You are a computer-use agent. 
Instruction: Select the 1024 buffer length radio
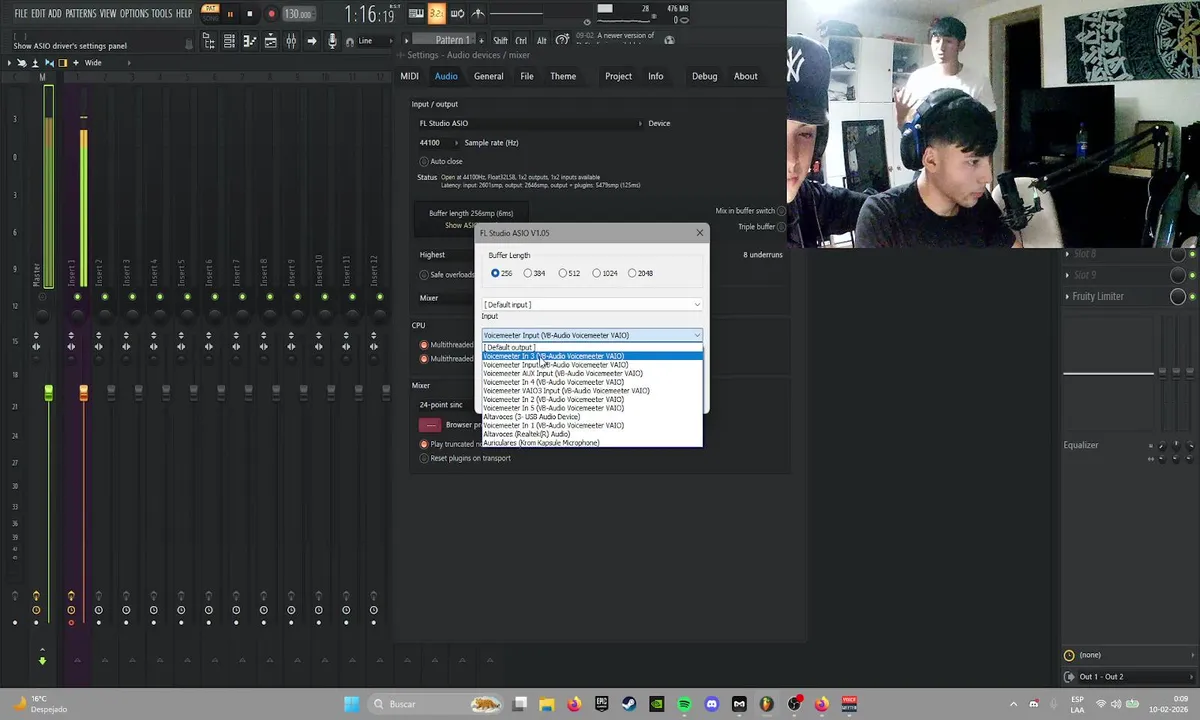597,273
